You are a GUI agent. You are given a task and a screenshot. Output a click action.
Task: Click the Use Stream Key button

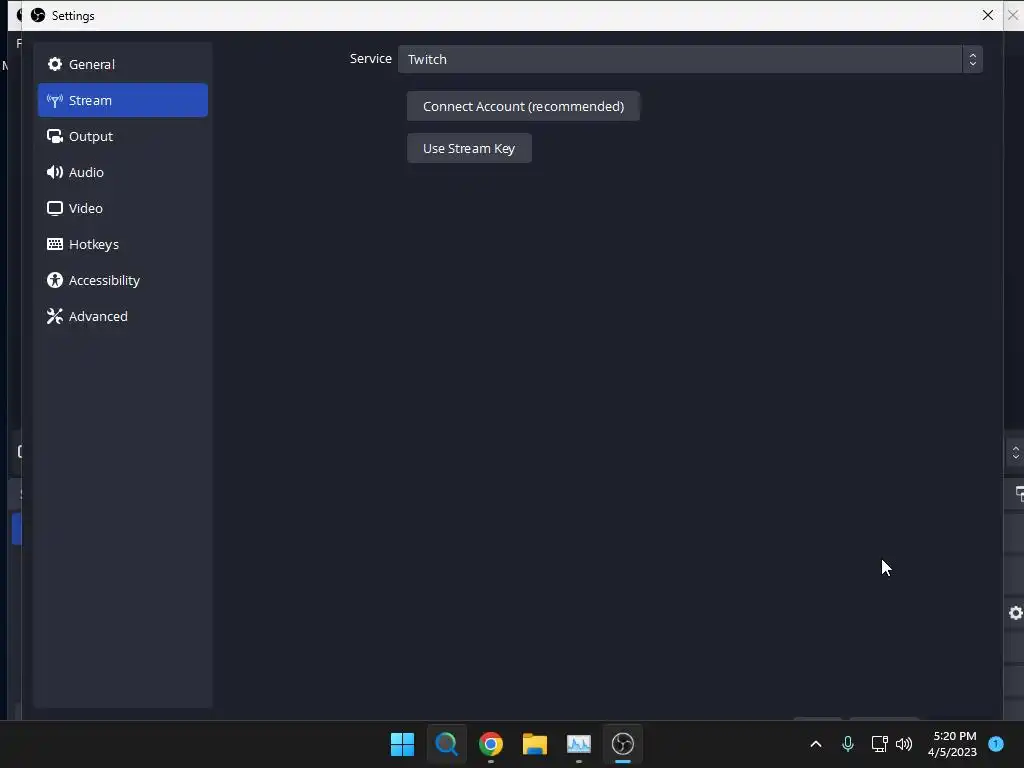469,148
